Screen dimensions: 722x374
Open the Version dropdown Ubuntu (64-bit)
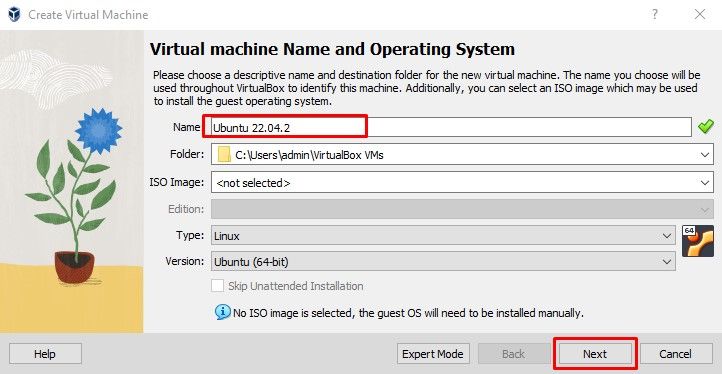(x=443, y=262)
